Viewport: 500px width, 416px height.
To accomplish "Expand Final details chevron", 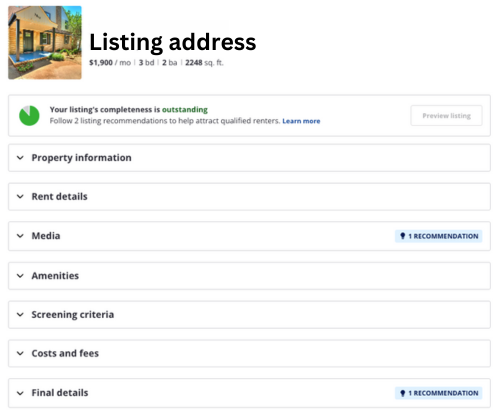I will point(20,393).
